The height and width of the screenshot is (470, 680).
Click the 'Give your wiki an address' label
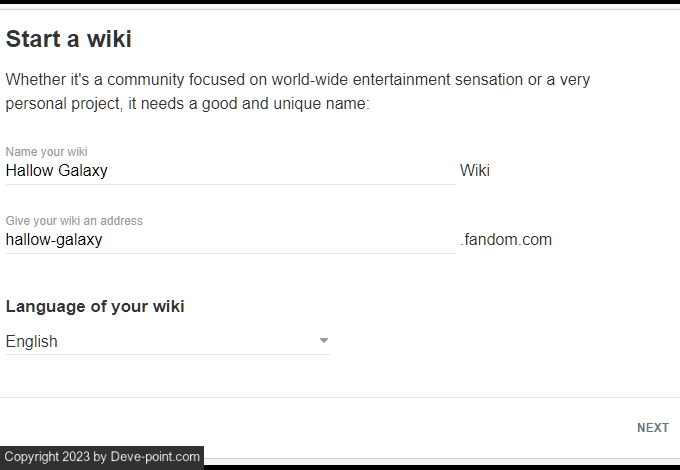point(74,221)
